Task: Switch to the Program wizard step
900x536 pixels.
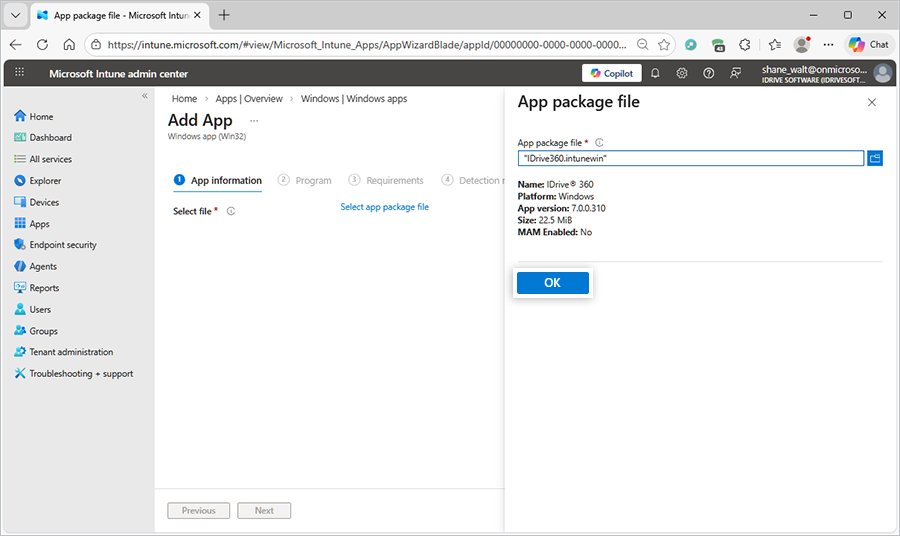Action: pos(312,181)
